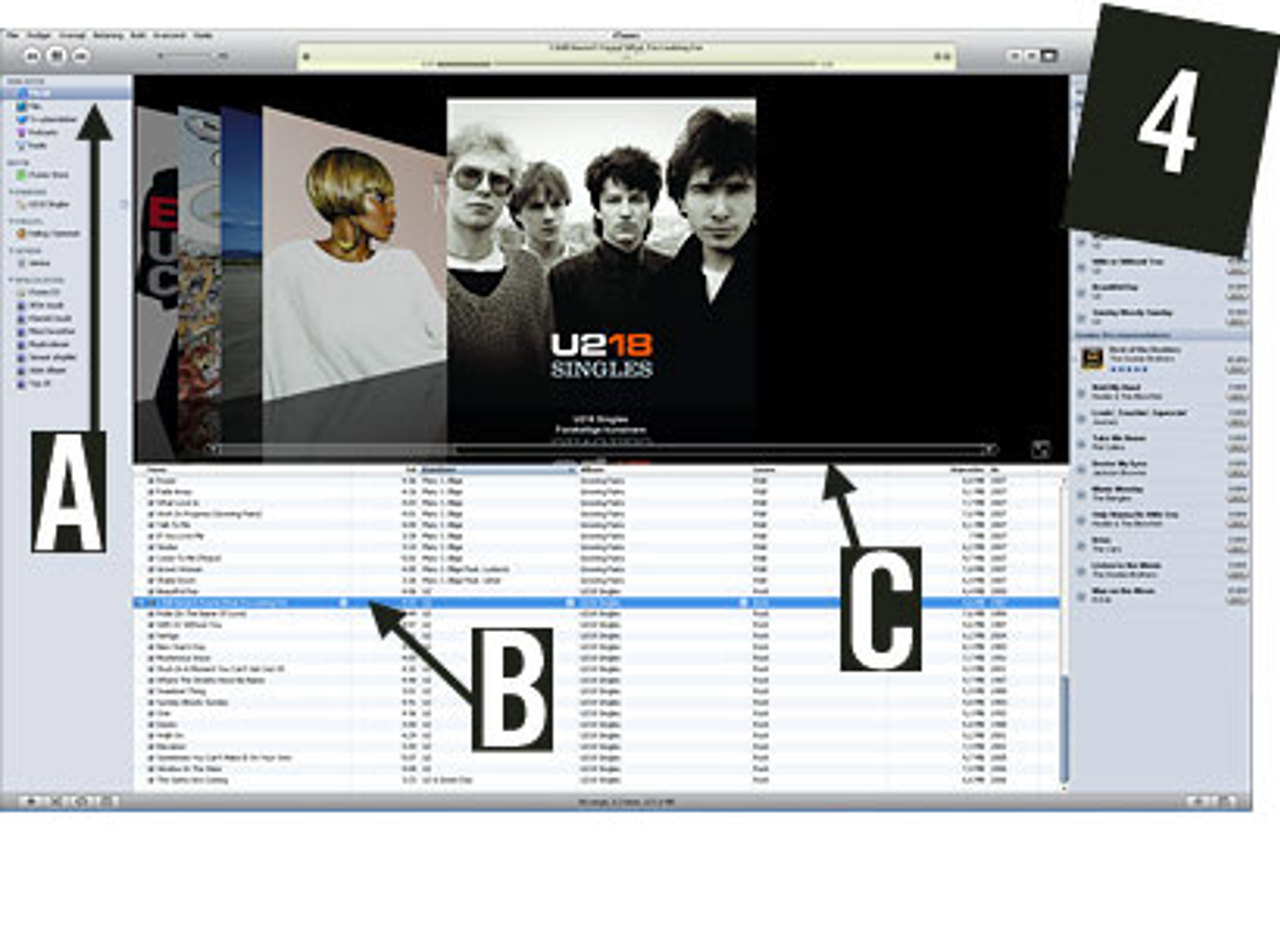Seek within the song progress bar in the display
The height and width of the screenshot is (937, 1280).
click(627, 64)
